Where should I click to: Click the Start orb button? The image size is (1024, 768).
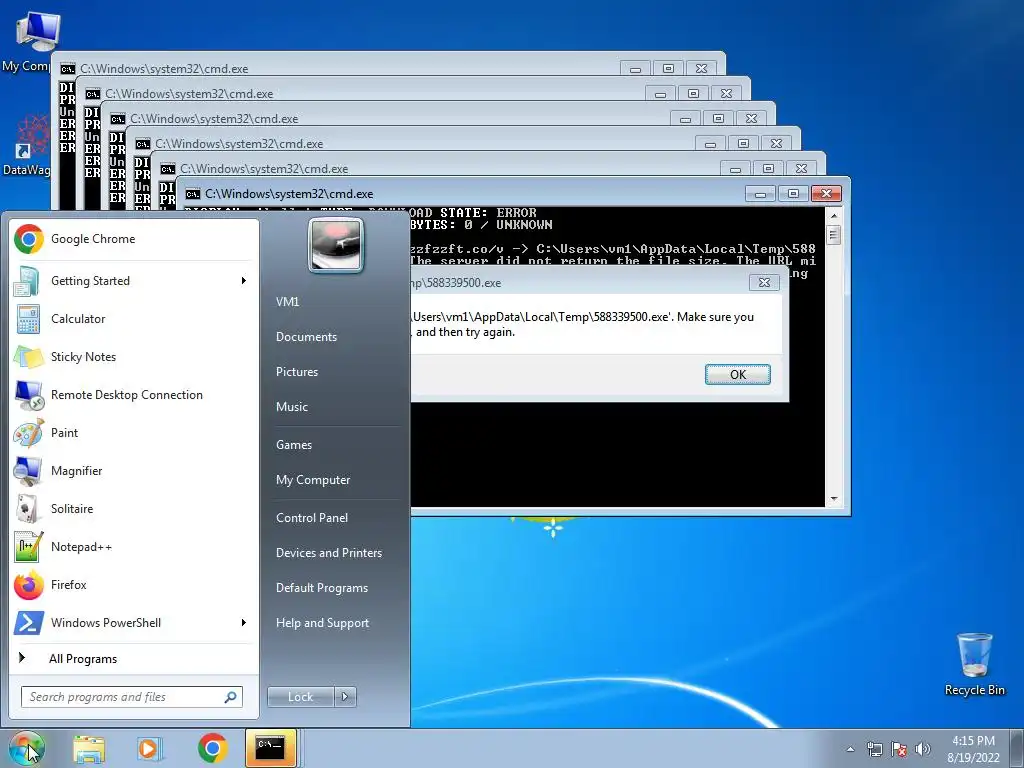pyautogui.click(x=27, y=748)
